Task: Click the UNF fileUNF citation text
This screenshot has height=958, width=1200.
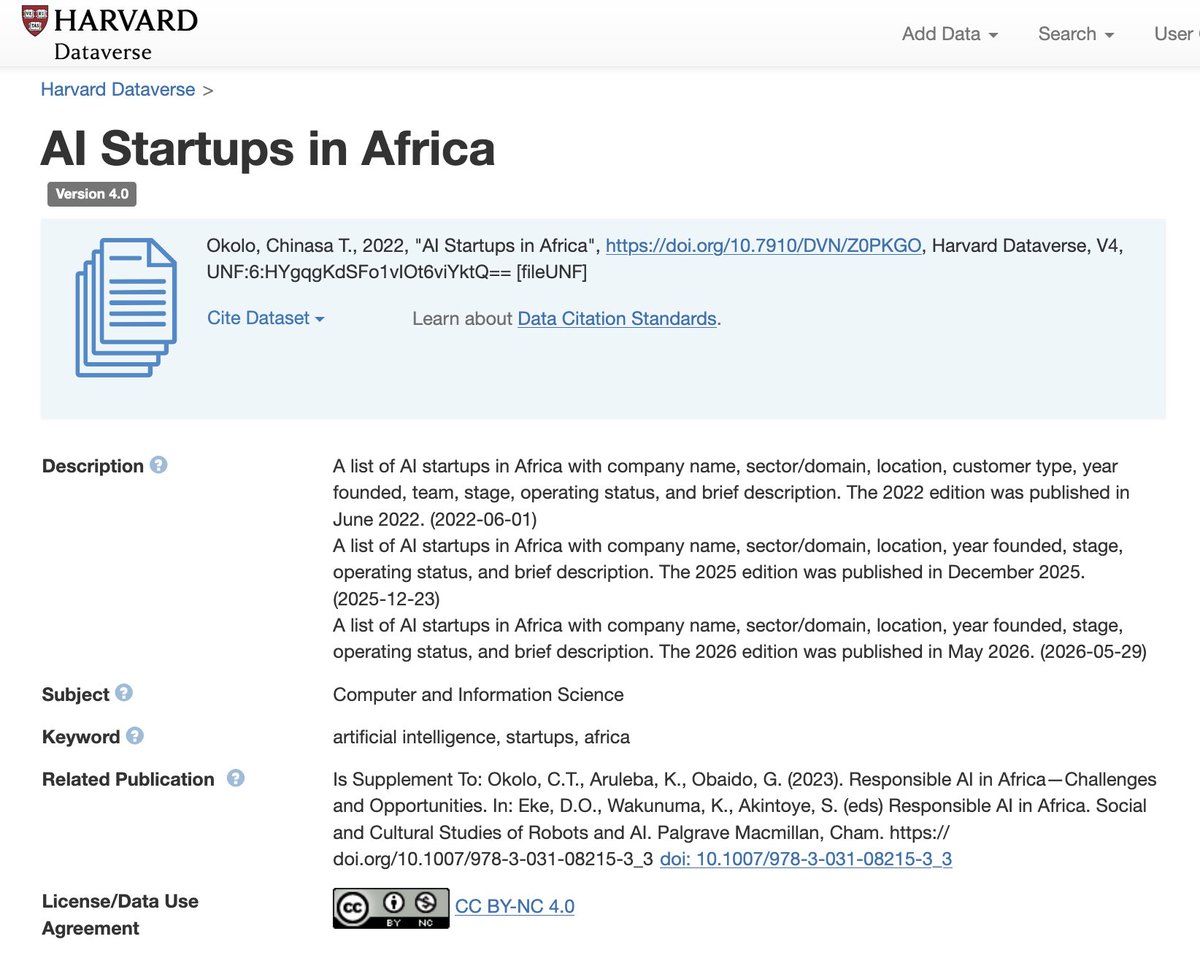Action: tap(396, 271)
